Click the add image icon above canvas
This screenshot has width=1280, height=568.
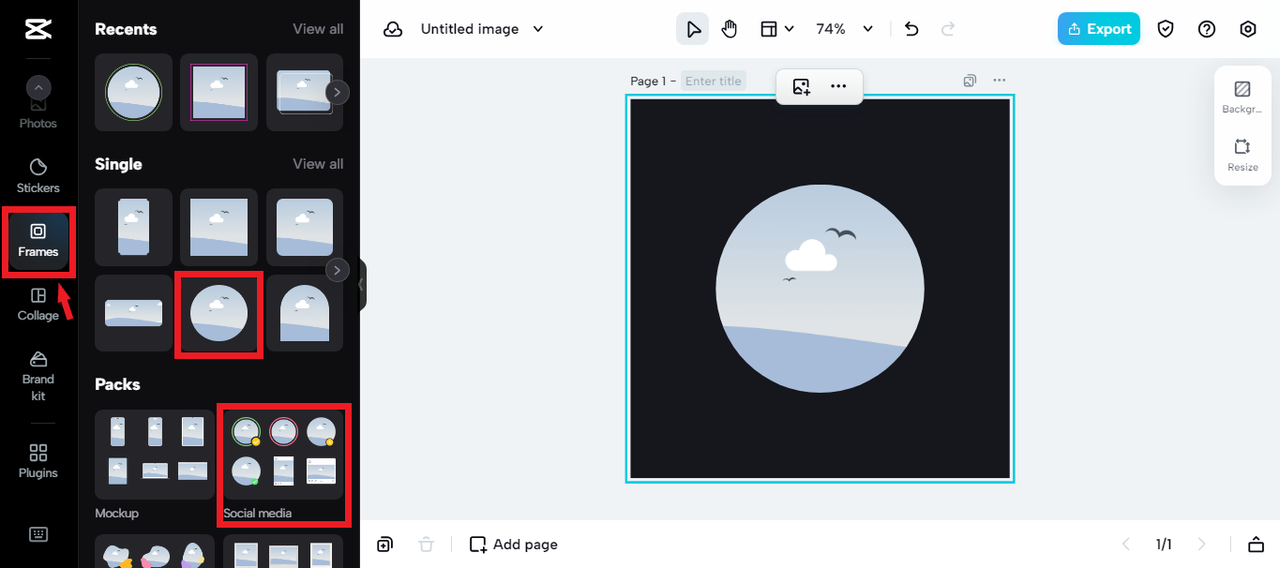pyautogui.click(x=801, y=87)
